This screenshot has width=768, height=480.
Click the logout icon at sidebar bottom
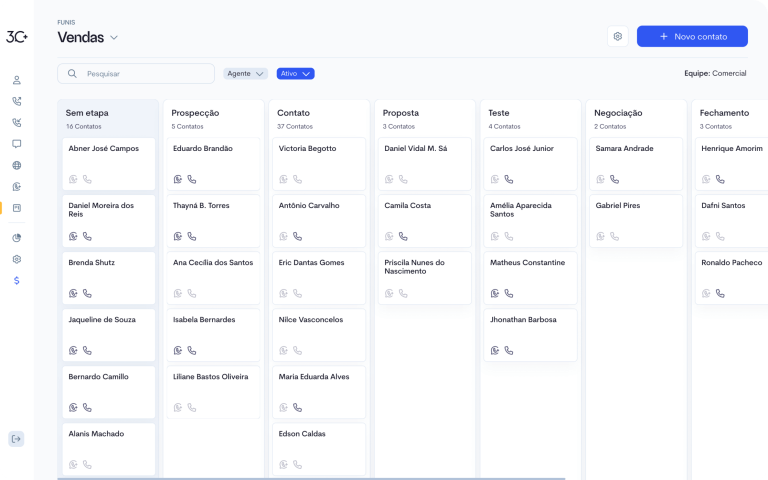tap(16, 439)
